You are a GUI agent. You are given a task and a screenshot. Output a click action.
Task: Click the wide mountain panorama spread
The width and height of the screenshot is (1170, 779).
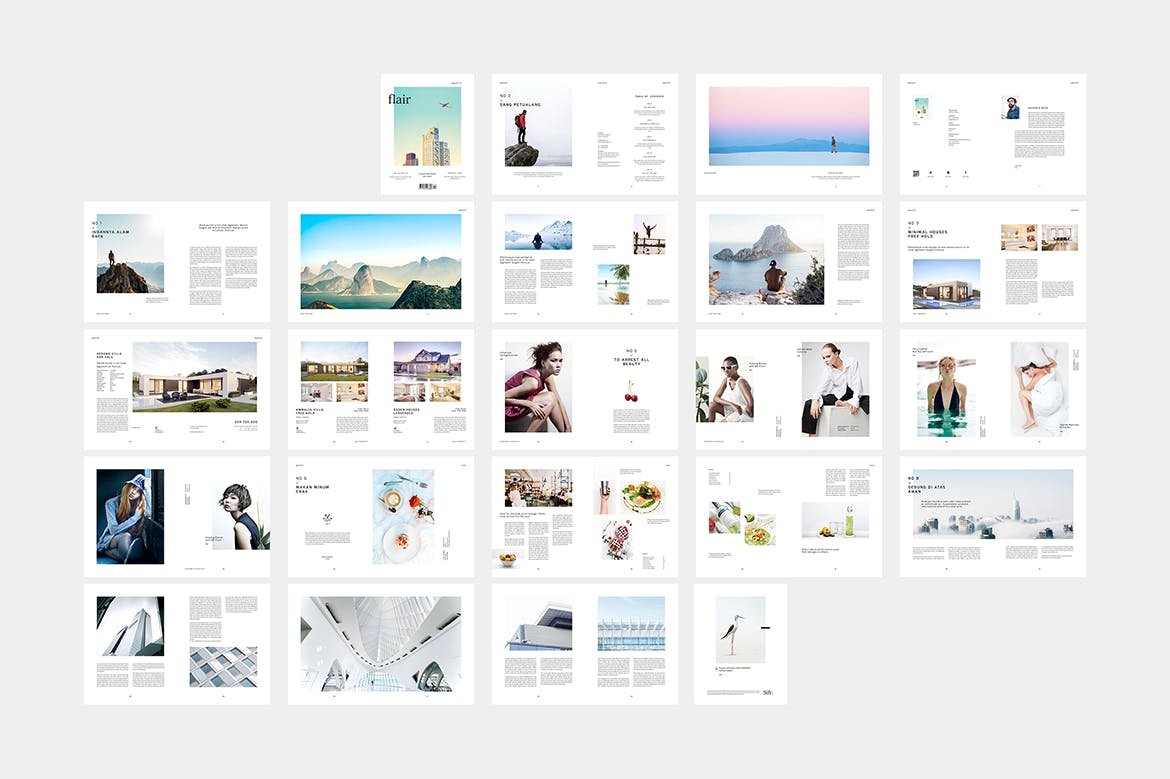(x=380, y=259)
